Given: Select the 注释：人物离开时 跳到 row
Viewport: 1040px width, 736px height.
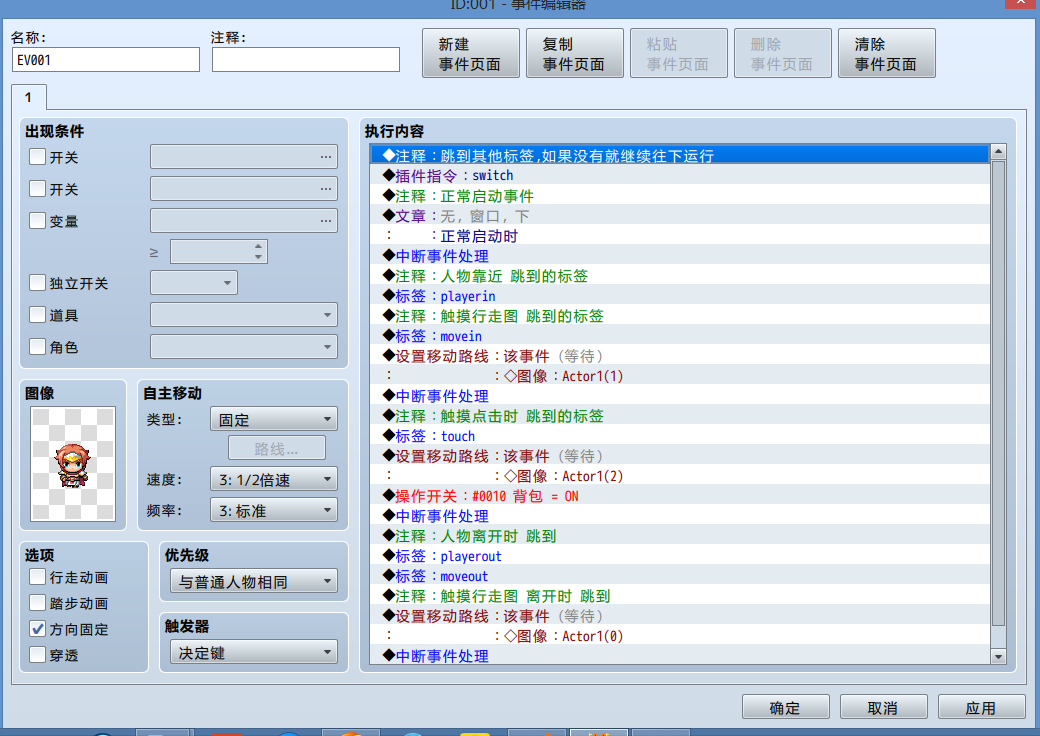Looking at the screenshot, I should click(680, 536).
